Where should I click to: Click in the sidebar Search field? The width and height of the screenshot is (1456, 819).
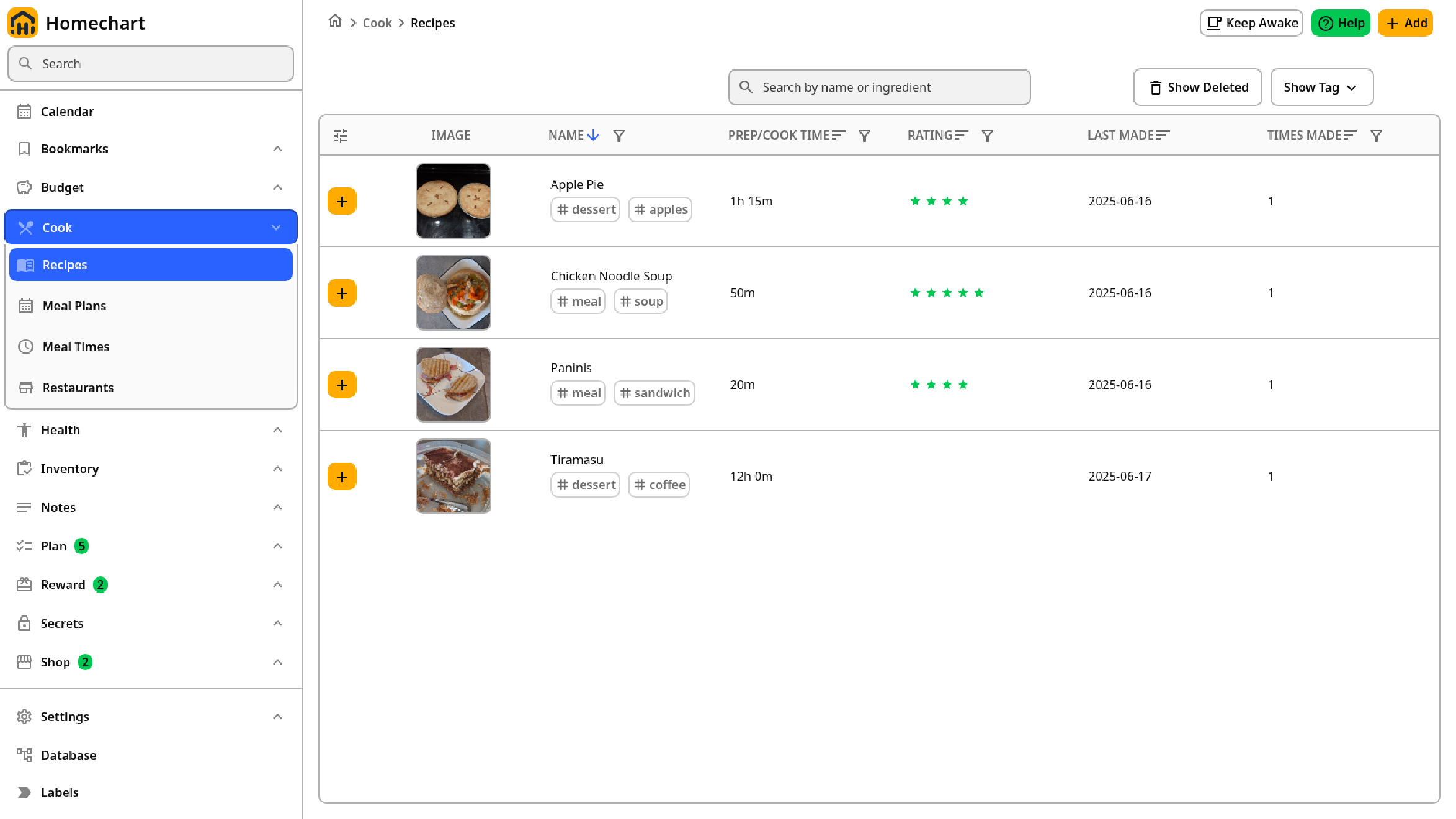[151, 64]
